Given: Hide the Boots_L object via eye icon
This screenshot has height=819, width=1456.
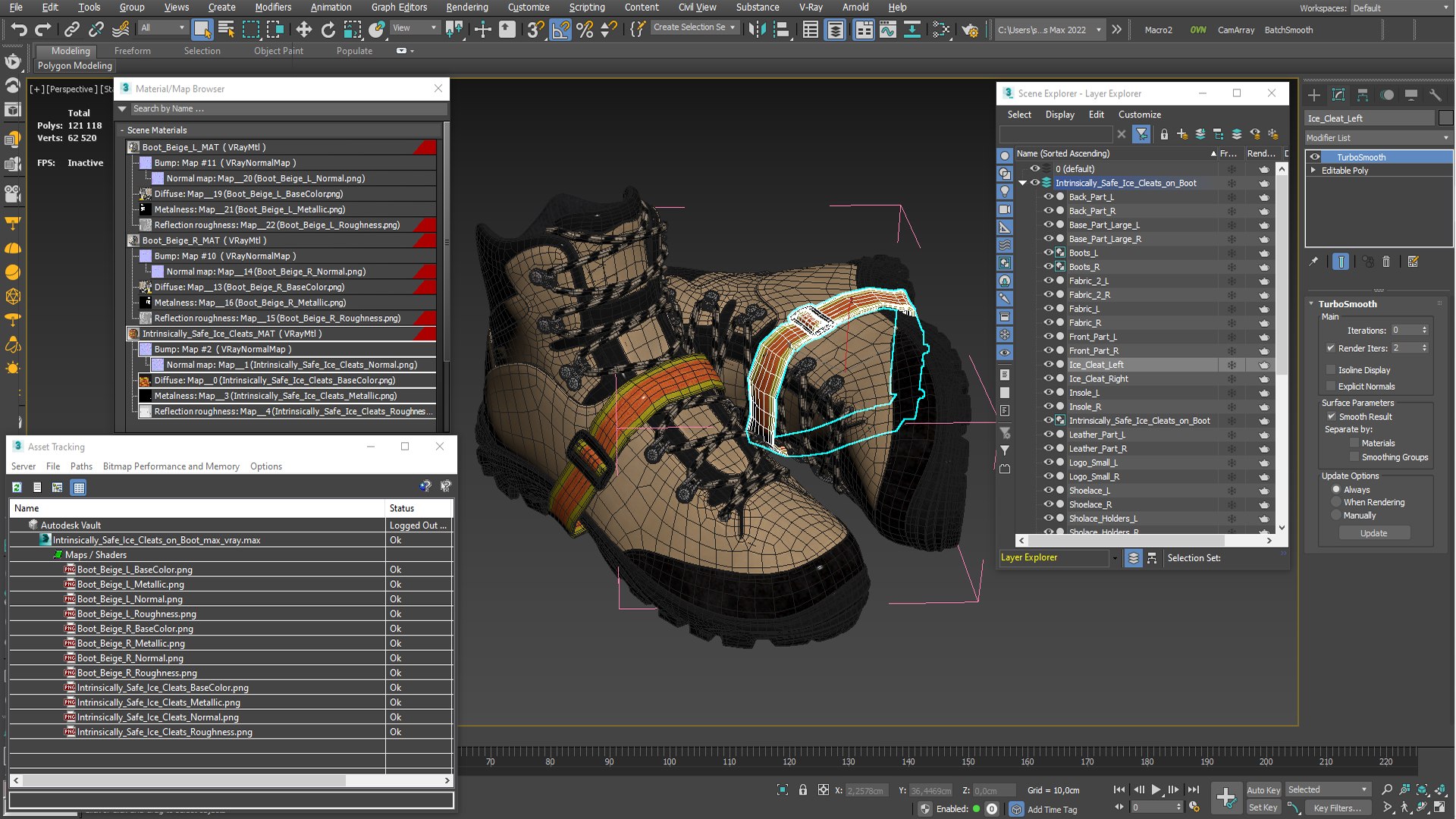Looking at the screenshot, I should pos(1049,253).
